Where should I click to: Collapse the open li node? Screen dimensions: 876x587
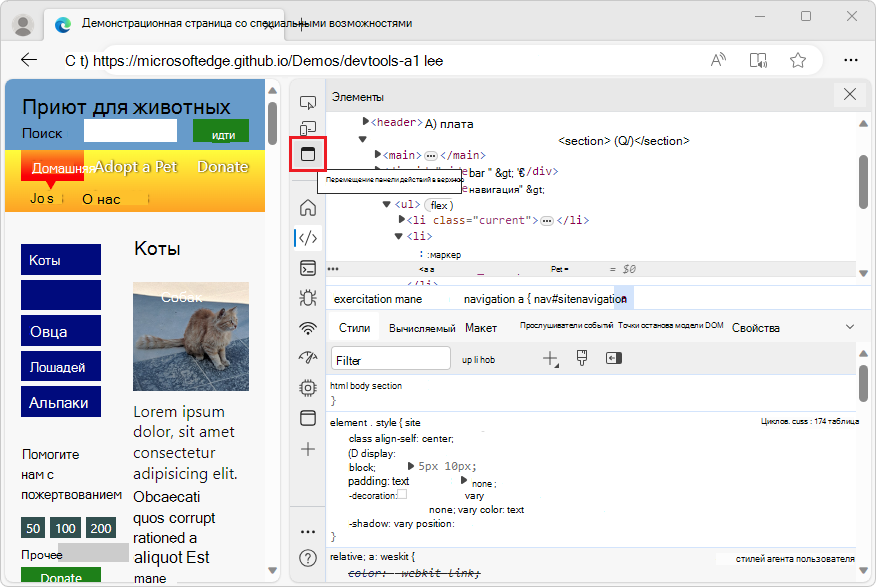(x=398, y=236)
